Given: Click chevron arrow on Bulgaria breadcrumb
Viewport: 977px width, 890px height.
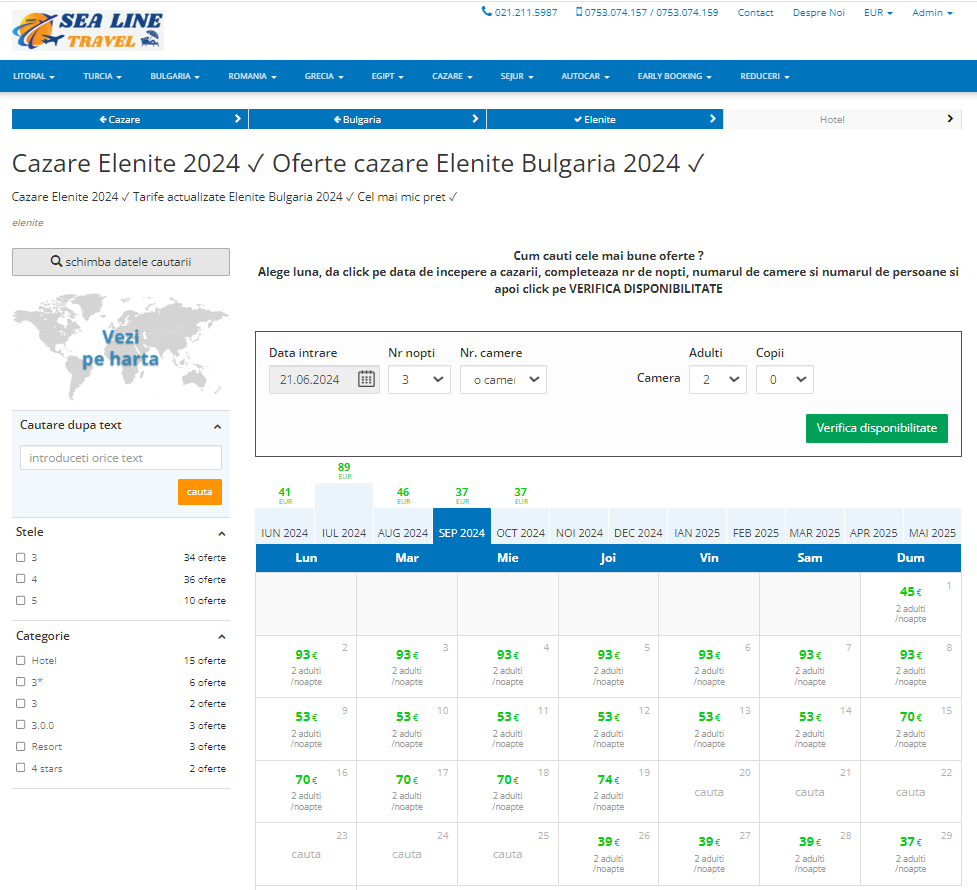Looking at the screenshot, I should coord(475,118).
